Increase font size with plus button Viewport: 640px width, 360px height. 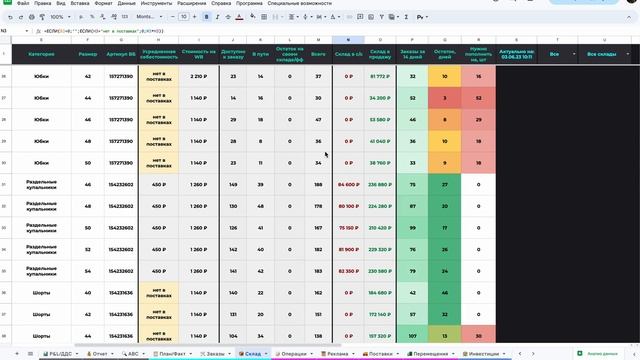(194, 17)
